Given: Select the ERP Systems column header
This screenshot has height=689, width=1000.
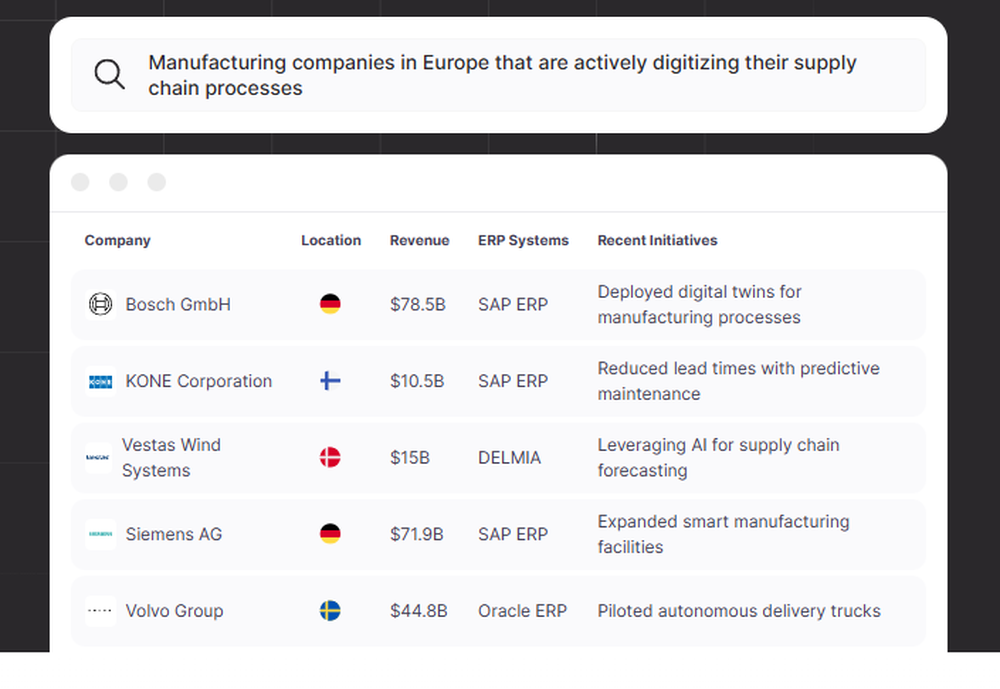Looking at the screenshot, I should [523, 240].
